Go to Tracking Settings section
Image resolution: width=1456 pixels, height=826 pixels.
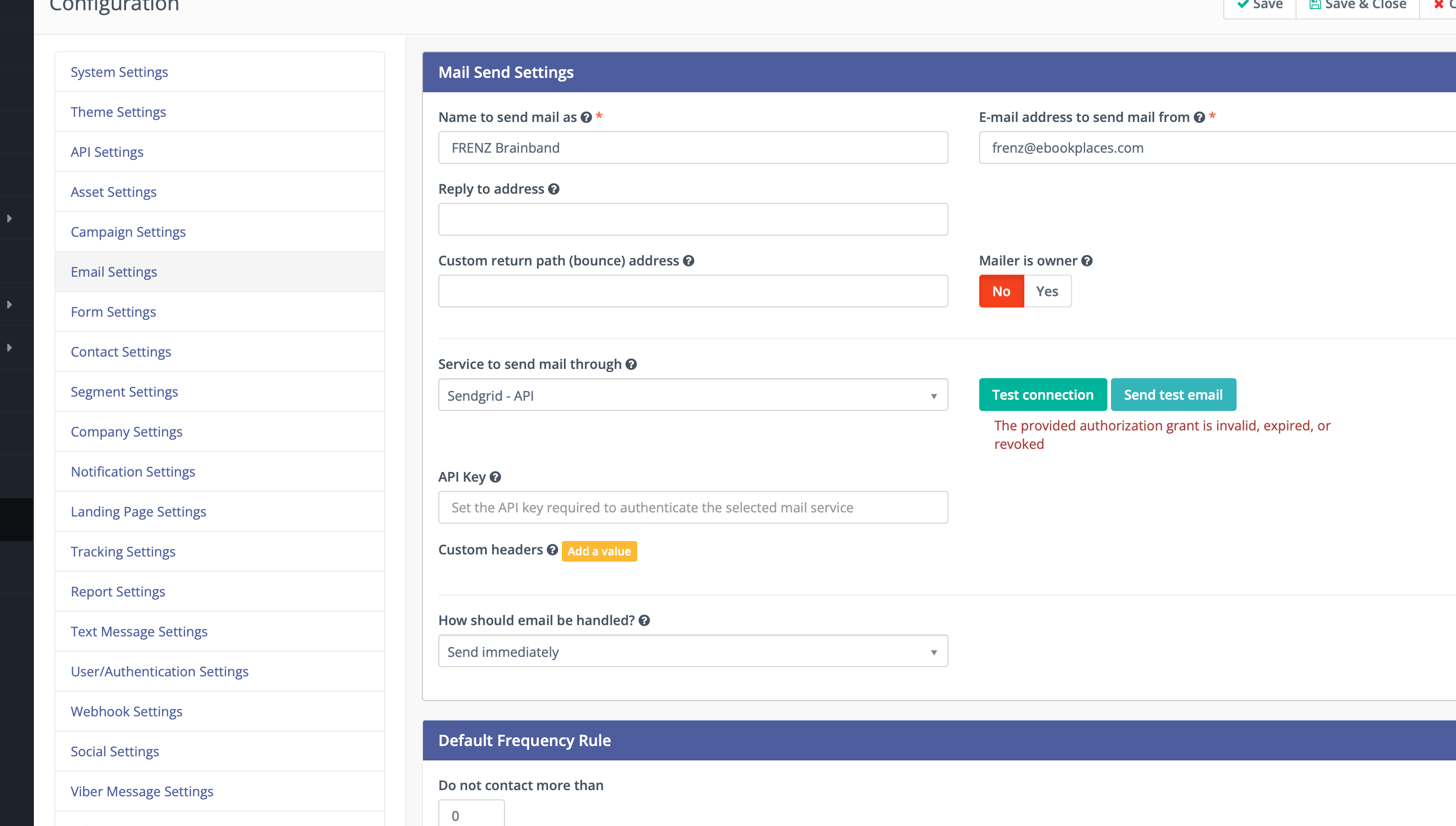point(123,551)
